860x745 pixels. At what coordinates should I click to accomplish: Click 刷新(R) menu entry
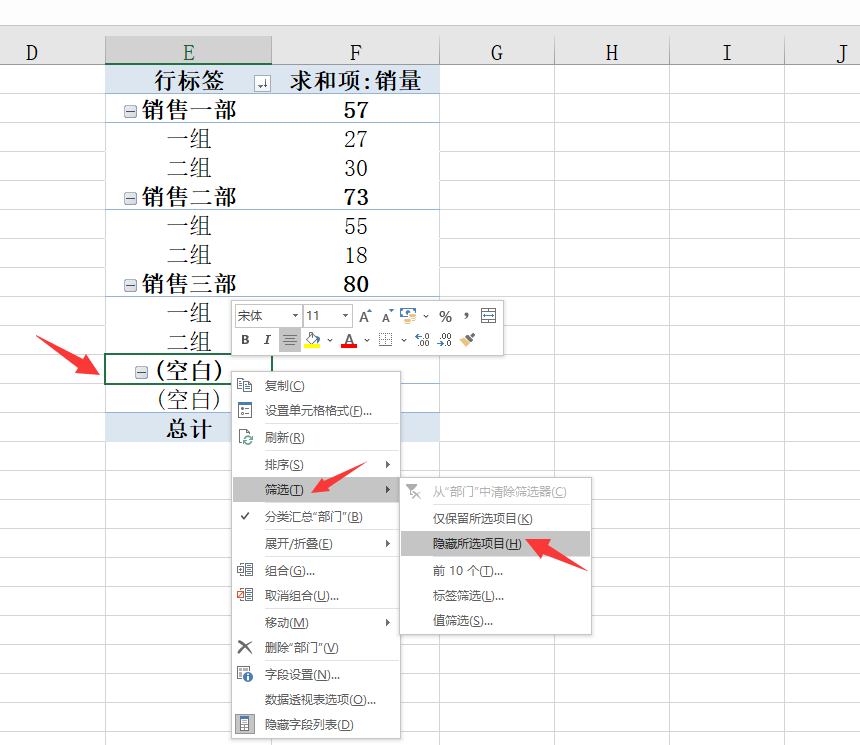(316, 438)
